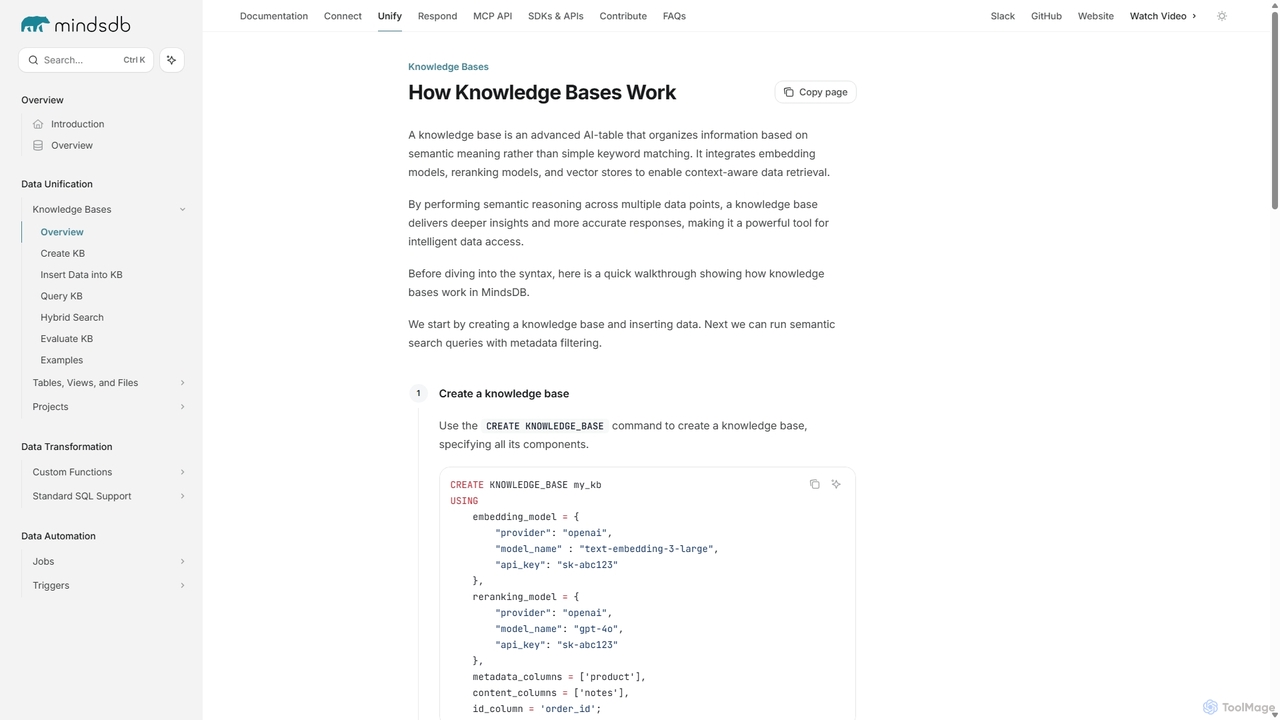Screen dimensions: 1280x720
Task: Click the sparkle Ask AI icon in code block
Action: tap(836, 484)
